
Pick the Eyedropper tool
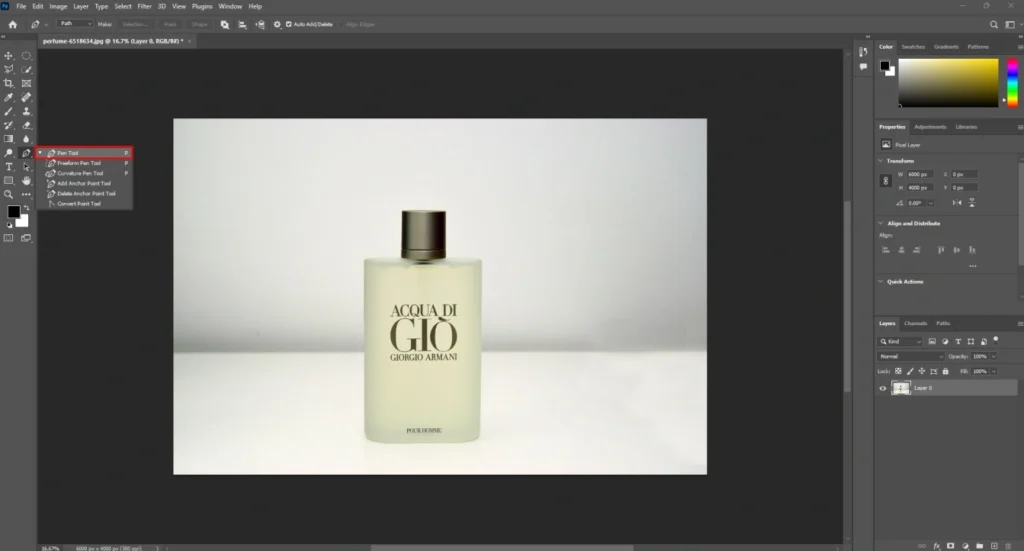click(8, 97)
